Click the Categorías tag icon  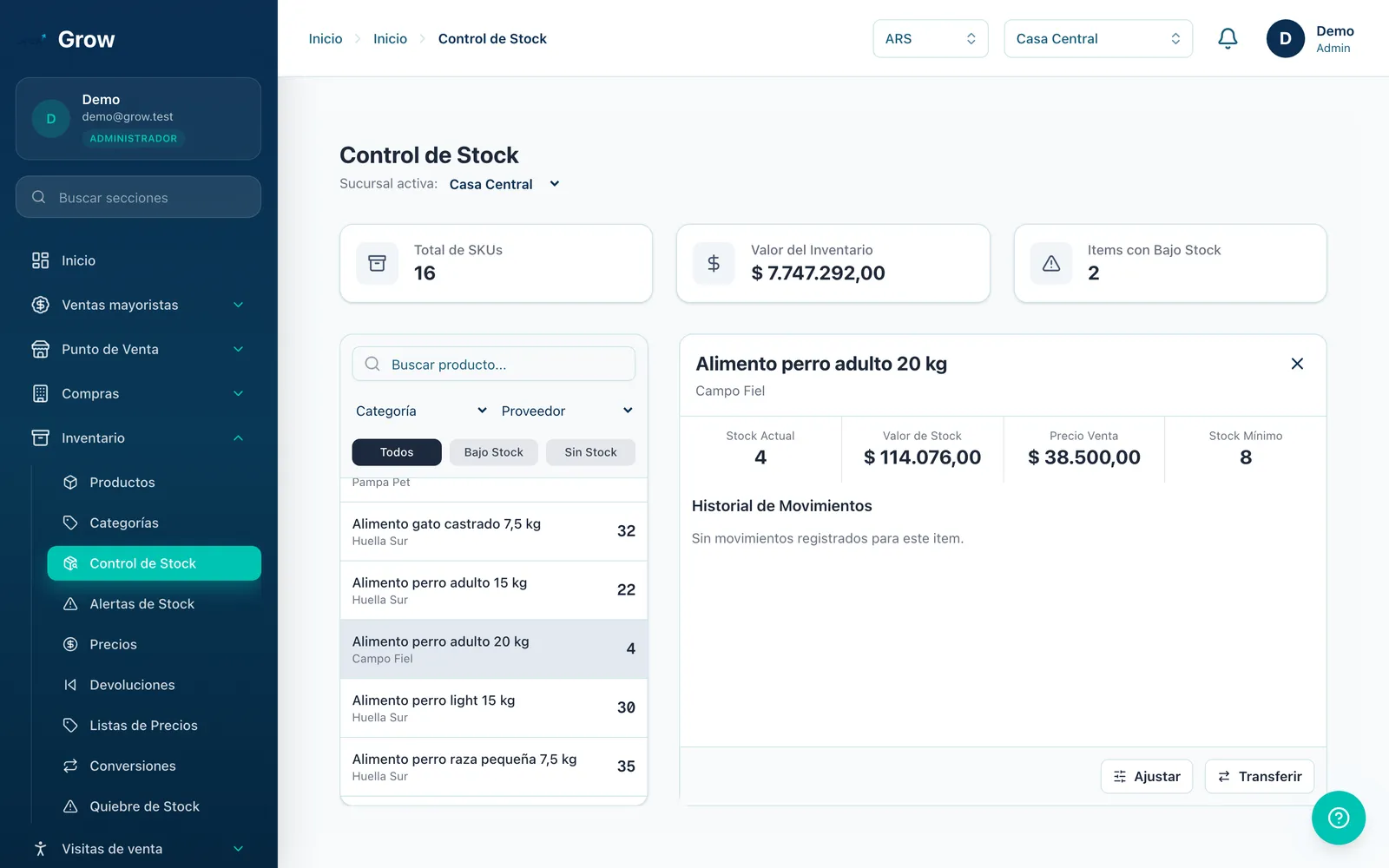(70, 523)
